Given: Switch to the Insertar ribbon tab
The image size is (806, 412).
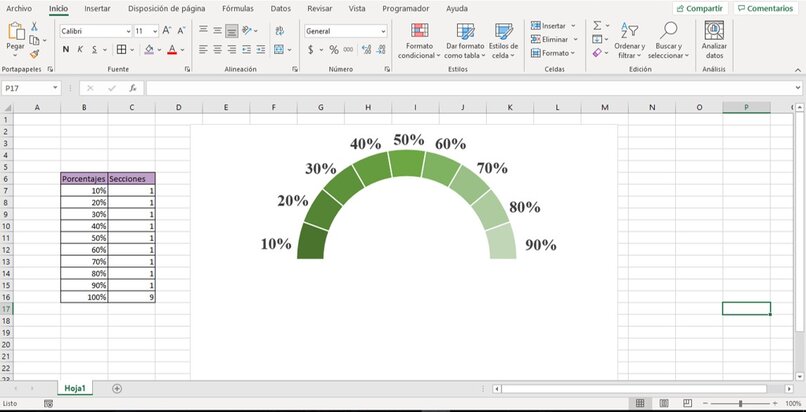Looking at the screenshot, I should [x=97, y=8].
